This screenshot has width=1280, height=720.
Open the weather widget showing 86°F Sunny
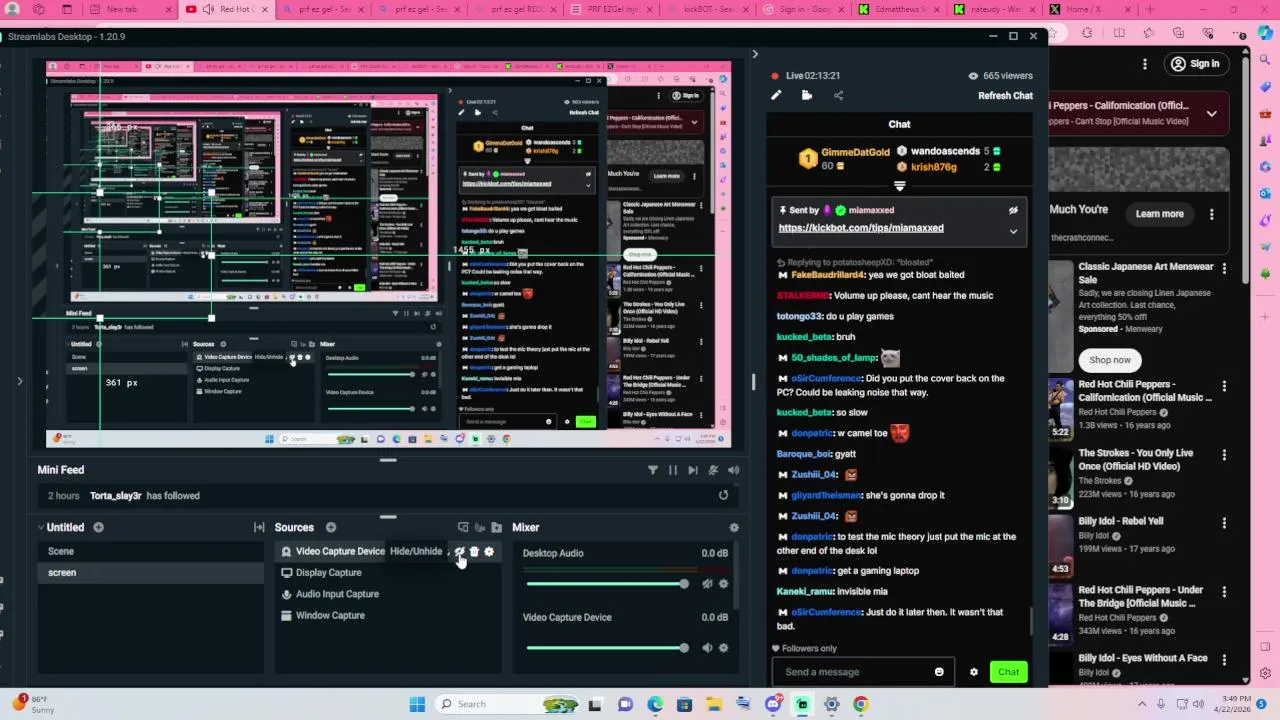(34, 704)
